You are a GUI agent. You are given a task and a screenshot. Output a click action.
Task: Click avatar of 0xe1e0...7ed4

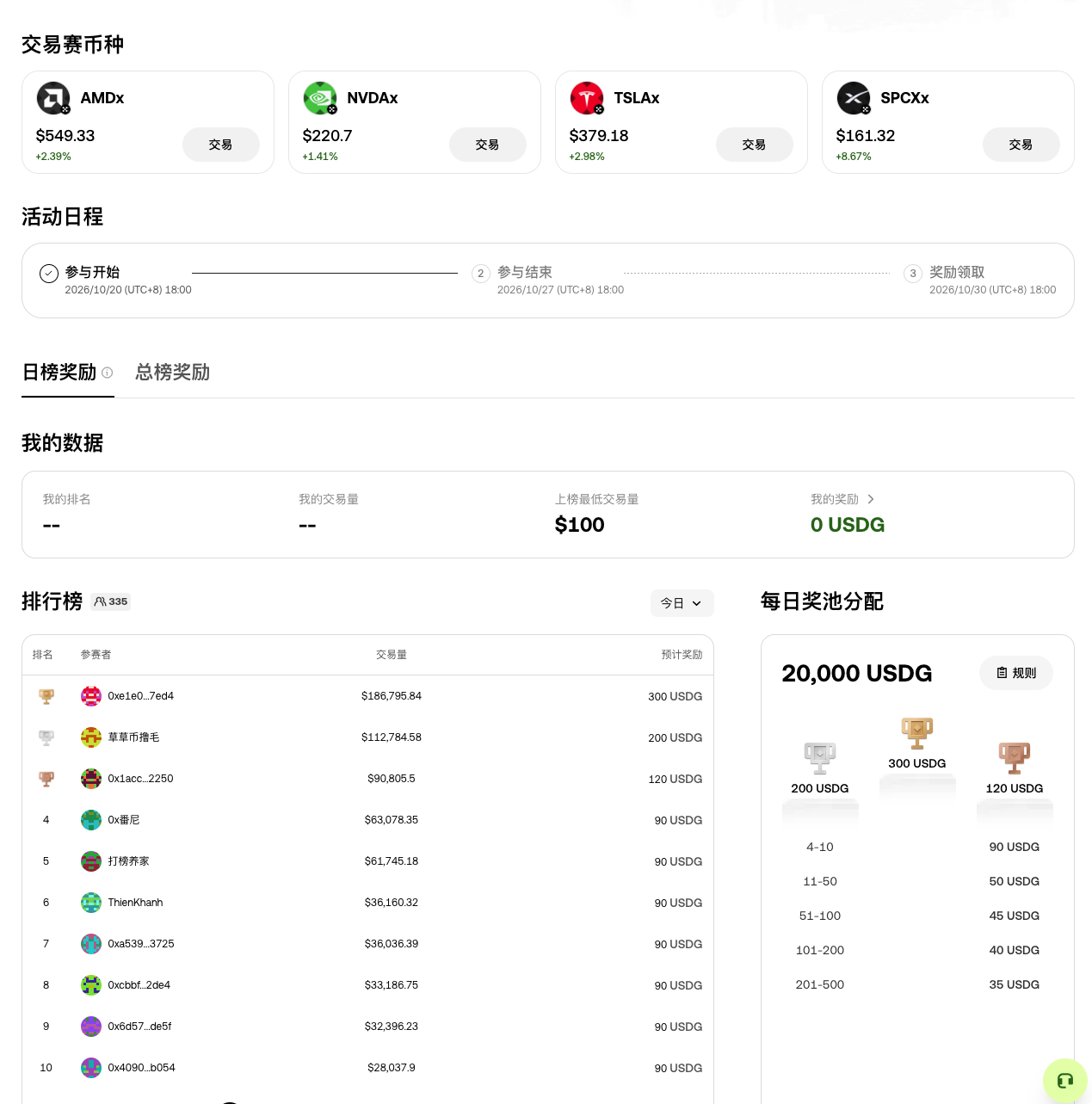coord(91,696)
